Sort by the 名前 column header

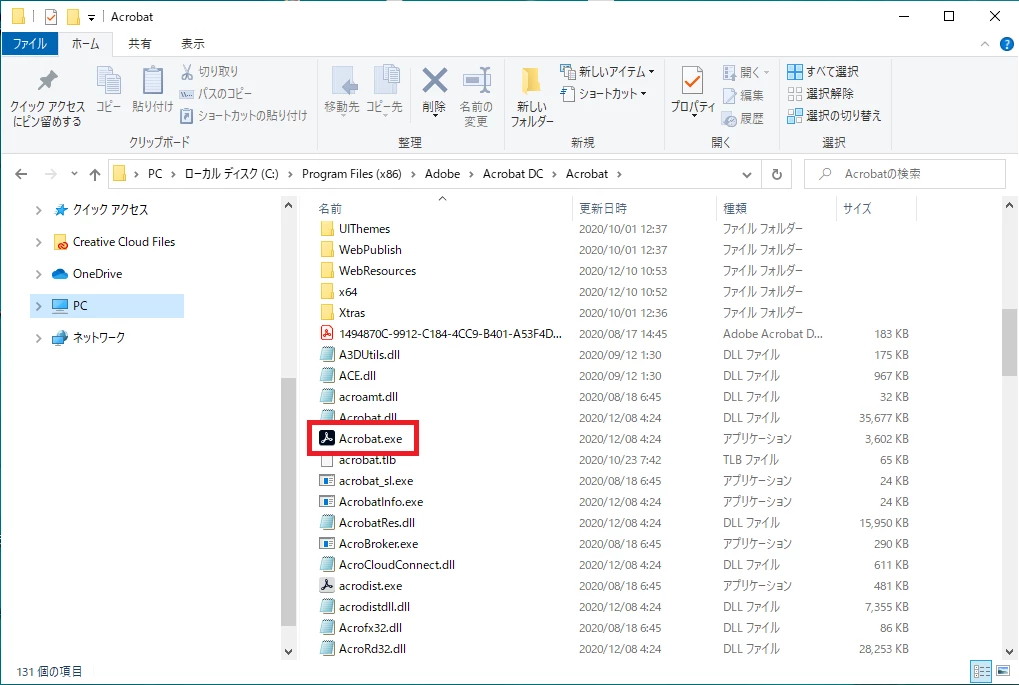329,209
